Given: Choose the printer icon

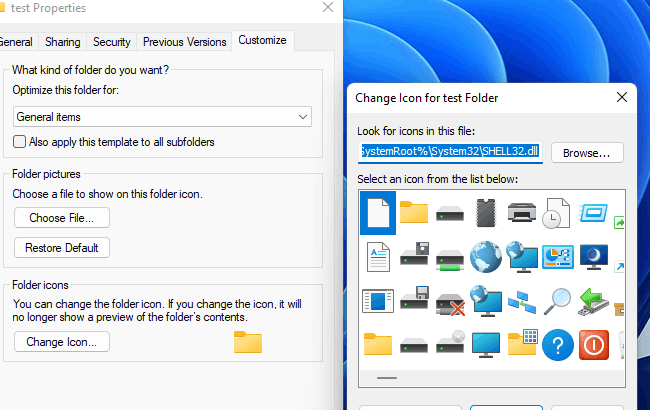Looking at the screenshot, I should 521,212.
